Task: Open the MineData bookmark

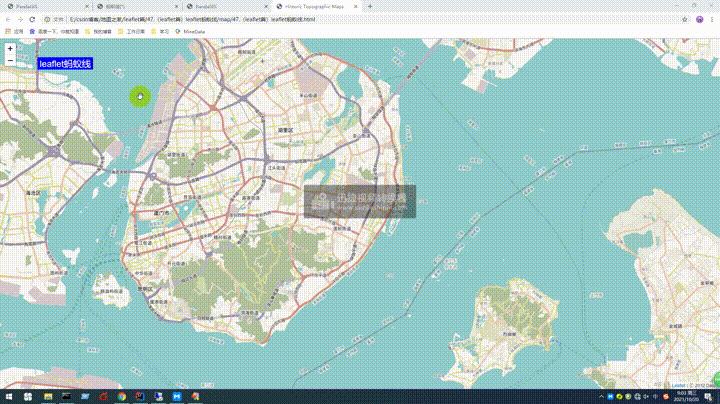Action: tap(190, 32)
